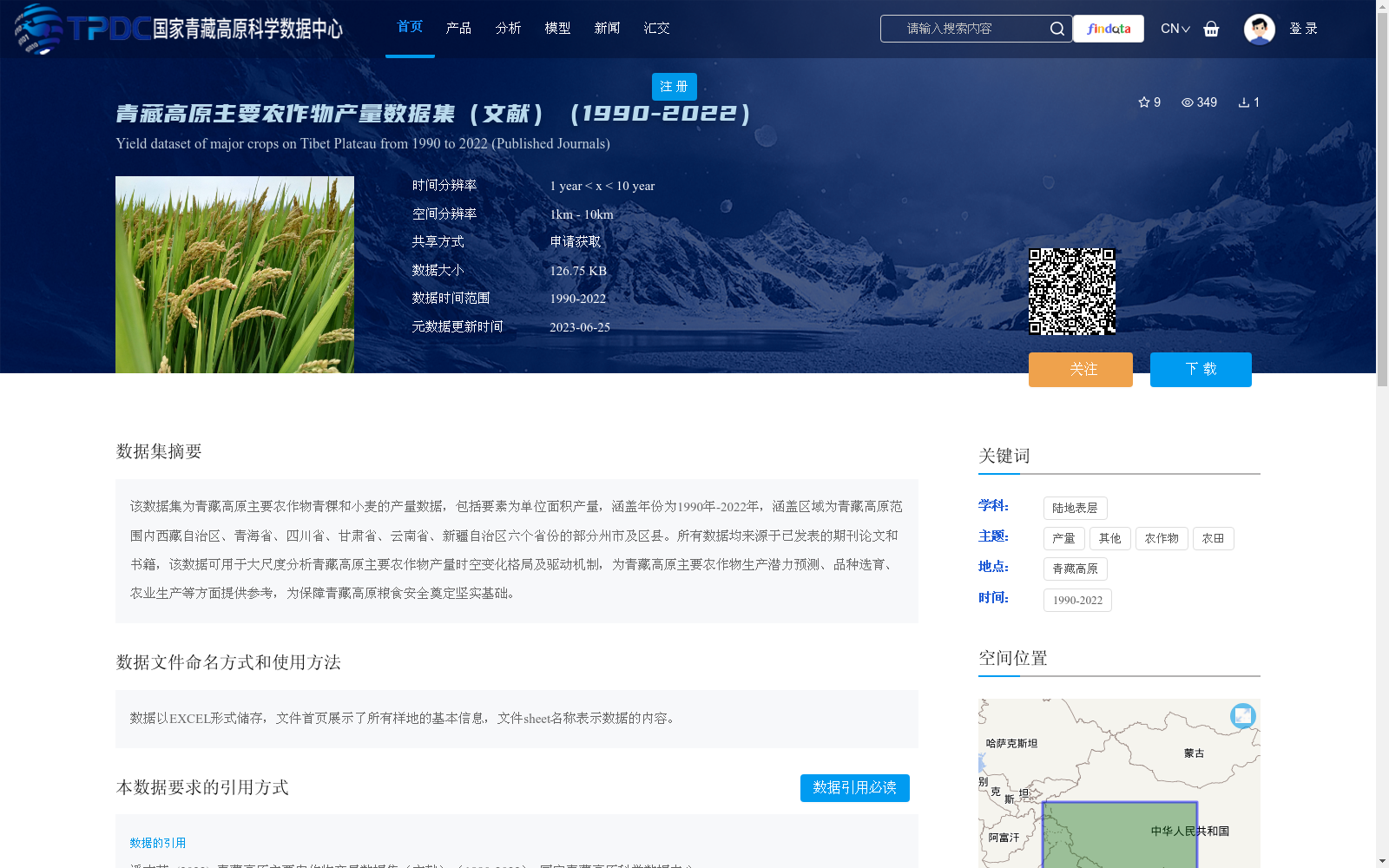The height and width of the screenshot is (868, 1389).
Task: Click the search magnifier icon
Action: pos(1057,29)
